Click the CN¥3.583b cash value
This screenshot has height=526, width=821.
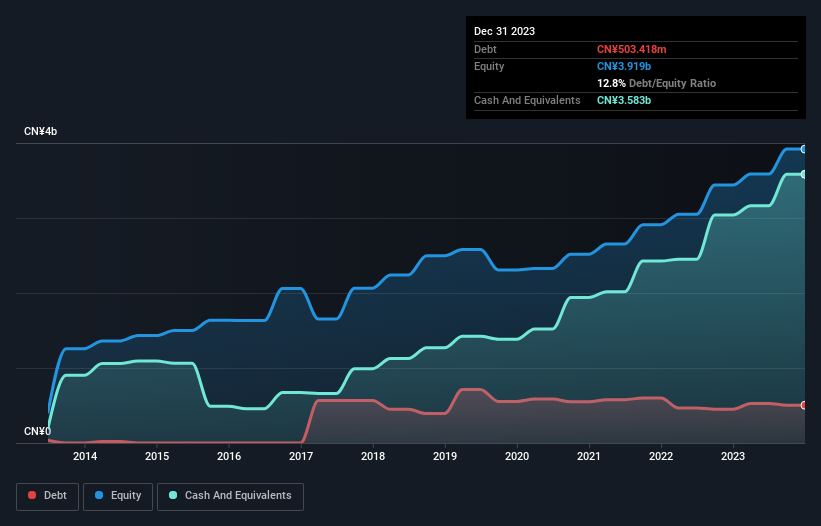[624, 100]
